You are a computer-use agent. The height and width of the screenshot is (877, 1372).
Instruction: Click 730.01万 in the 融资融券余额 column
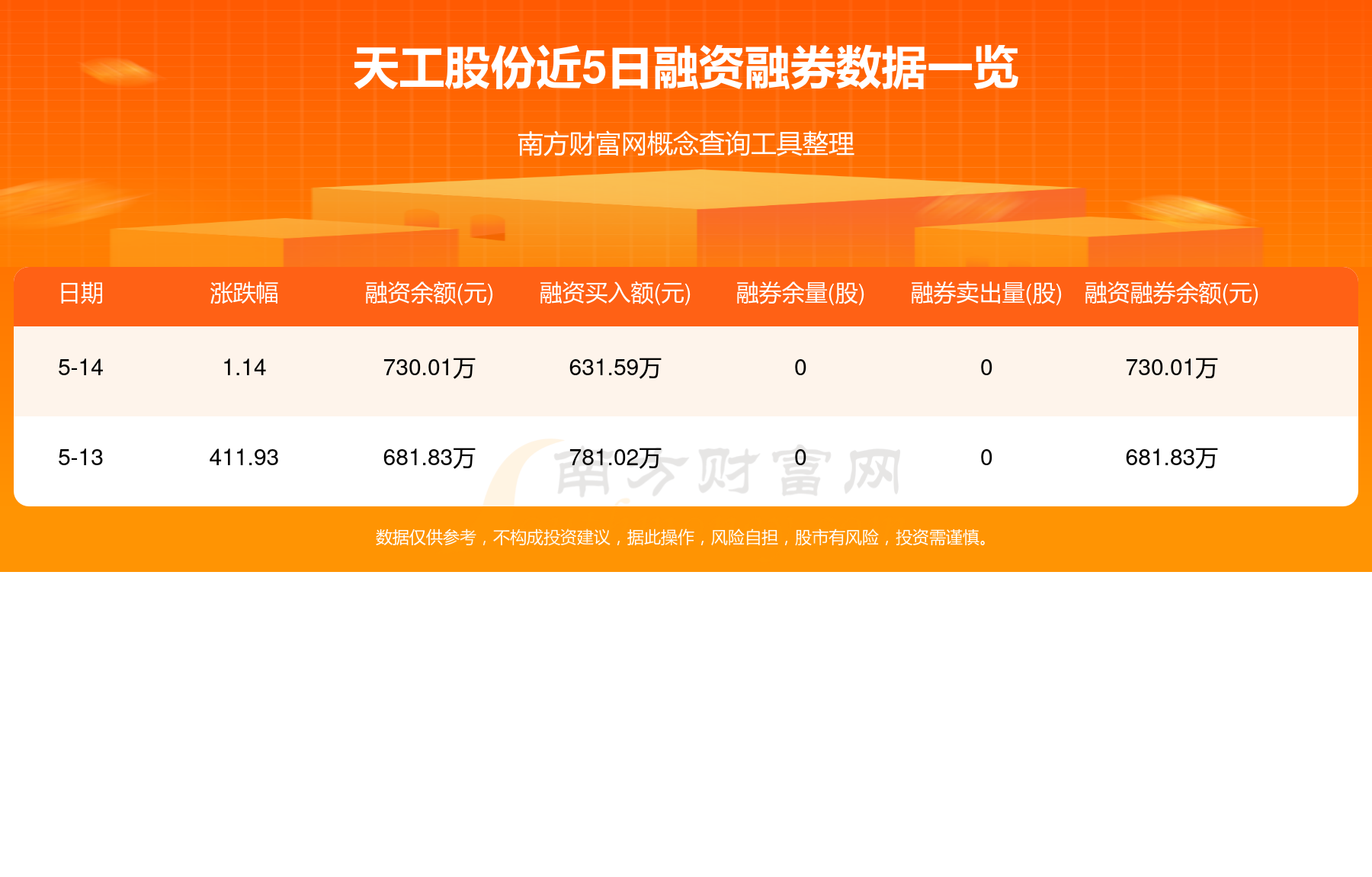point(1172,368)
